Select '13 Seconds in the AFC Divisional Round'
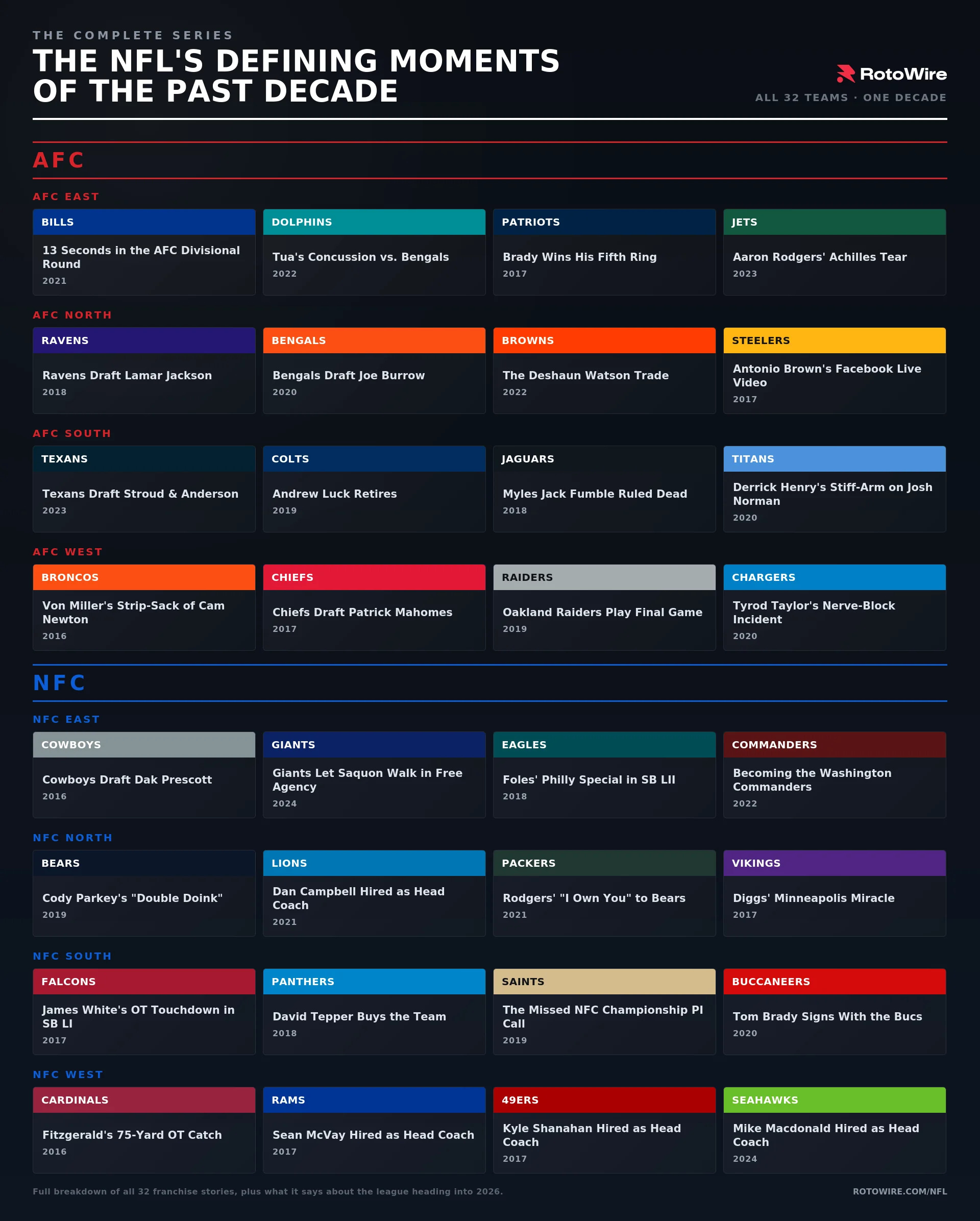The image size is (980, 1221). [141, 257]
